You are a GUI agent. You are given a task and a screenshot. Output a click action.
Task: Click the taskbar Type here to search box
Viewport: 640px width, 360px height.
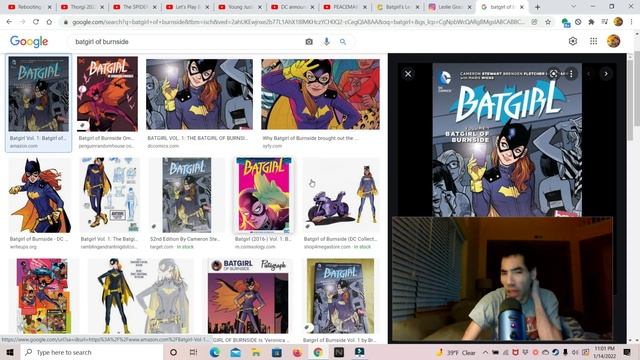tap(92, 352)
